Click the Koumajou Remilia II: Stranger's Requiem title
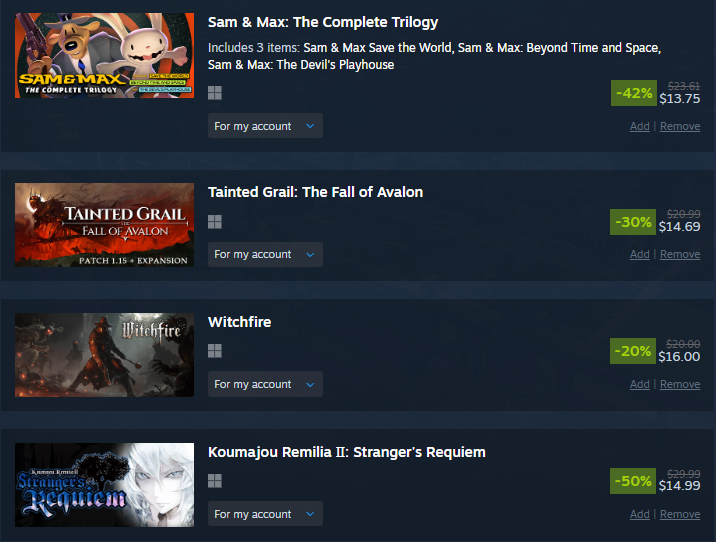 tap(347, 452)
